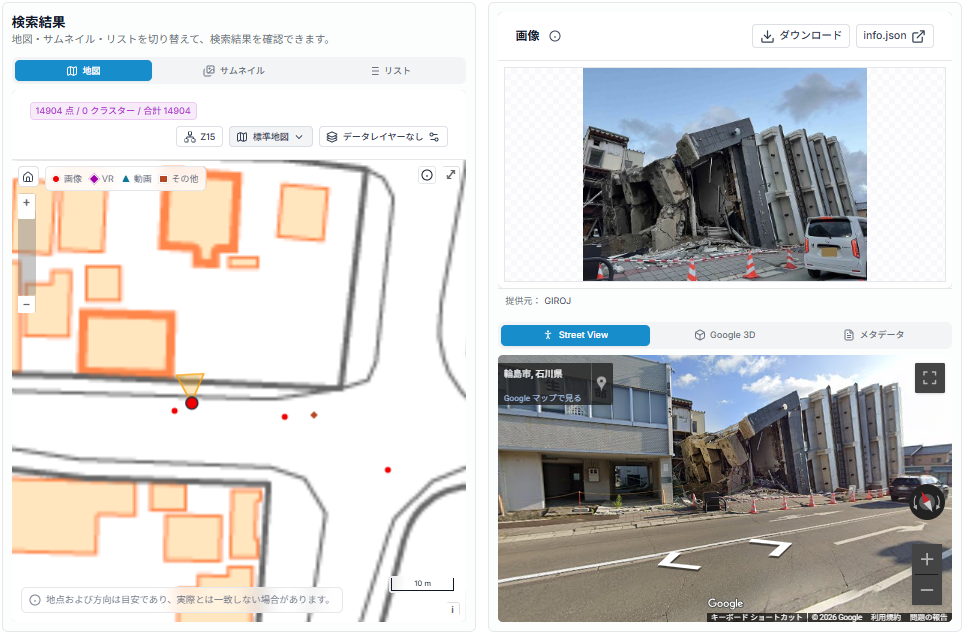
Task: Open the データレイヤーなし layer selector
Action: (383, 136)
